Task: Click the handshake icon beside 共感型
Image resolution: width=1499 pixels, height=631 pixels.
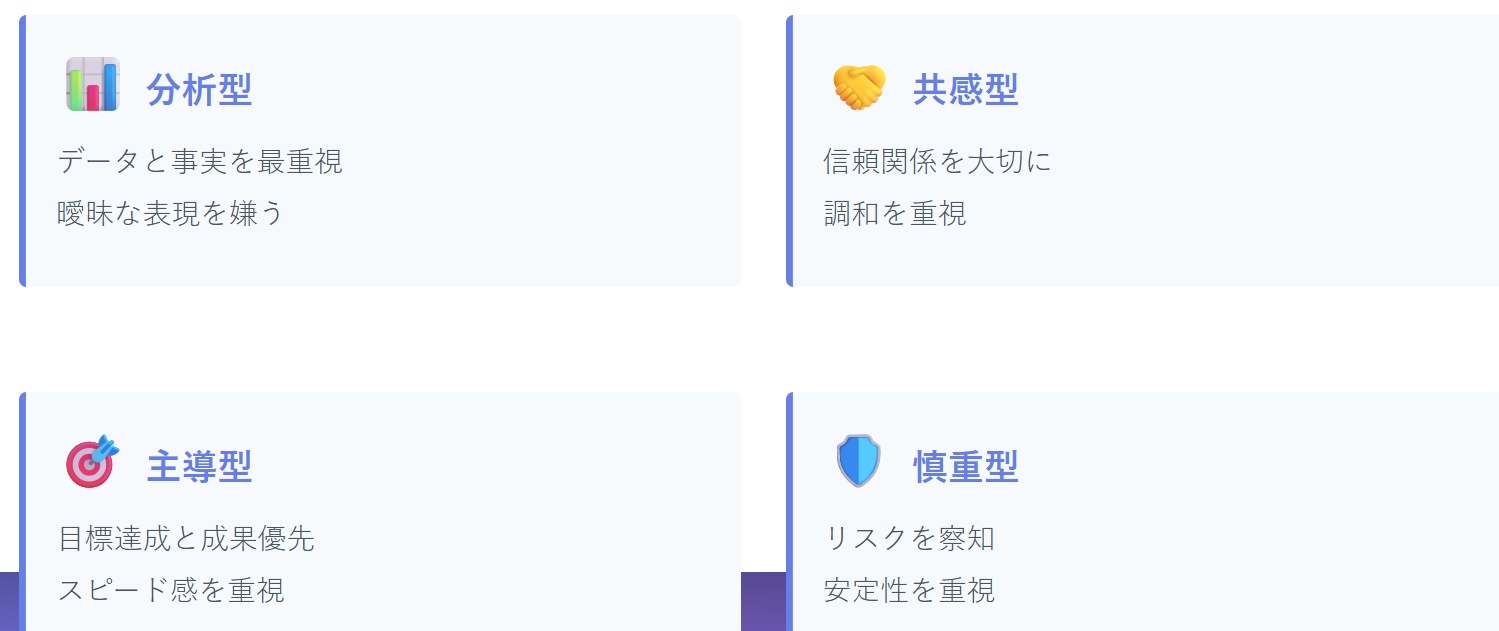Action: pos(859,87)
